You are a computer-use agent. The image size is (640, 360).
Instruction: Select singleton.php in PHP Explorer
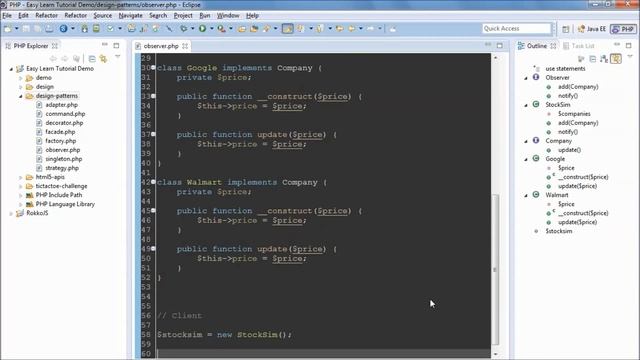64,159
